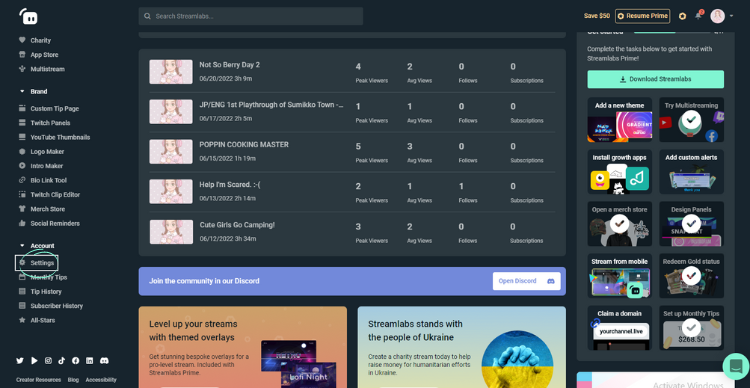Viewport: 750px width, 388px height.
Task: Open the Not So Berry Day 2 stream thumbnail
Action: [x=171, y=72]
